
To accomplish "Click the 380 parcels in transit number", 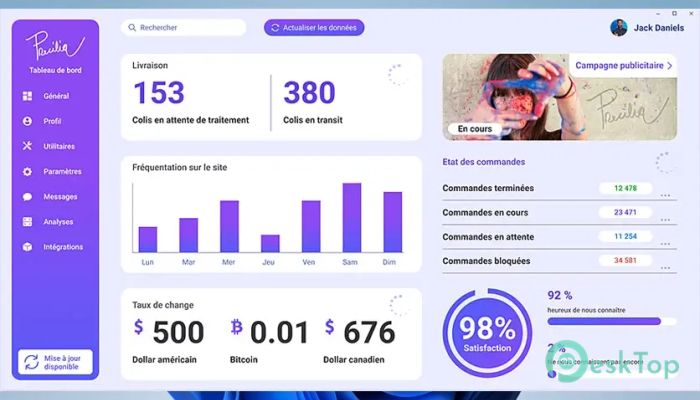I will point(309,92).
